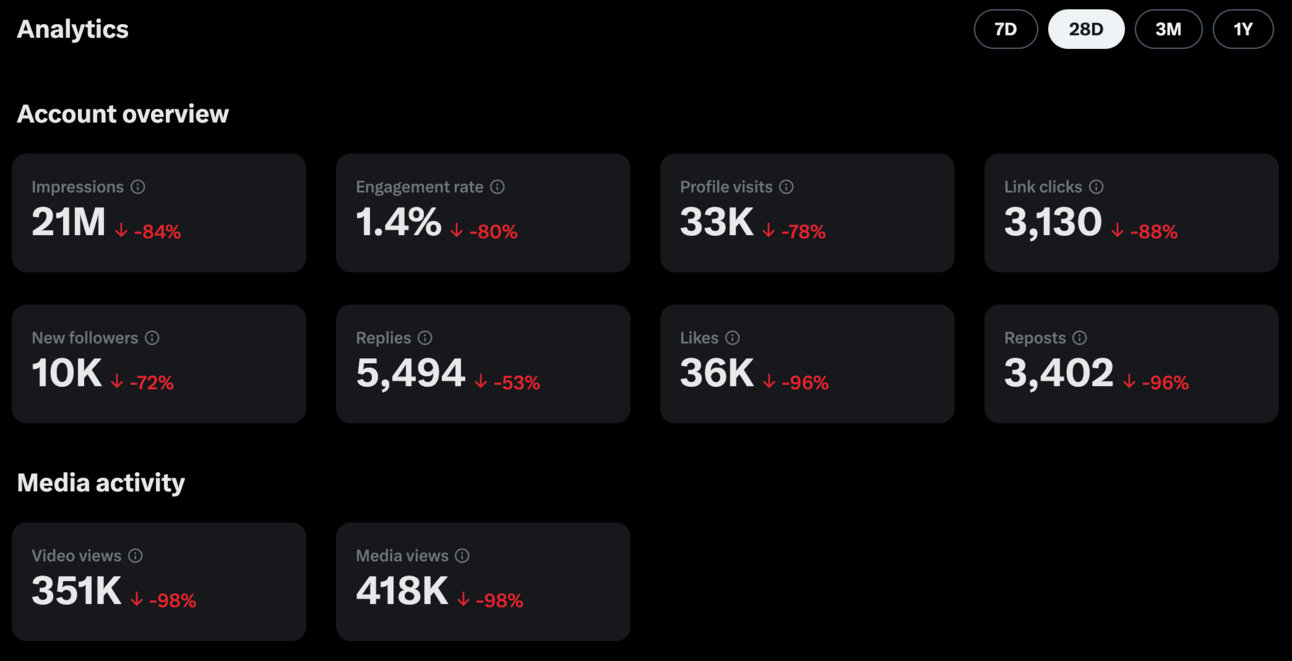The image size is (1292, 661).
Task: Select the 28D time range
Action: point(1086,29)
